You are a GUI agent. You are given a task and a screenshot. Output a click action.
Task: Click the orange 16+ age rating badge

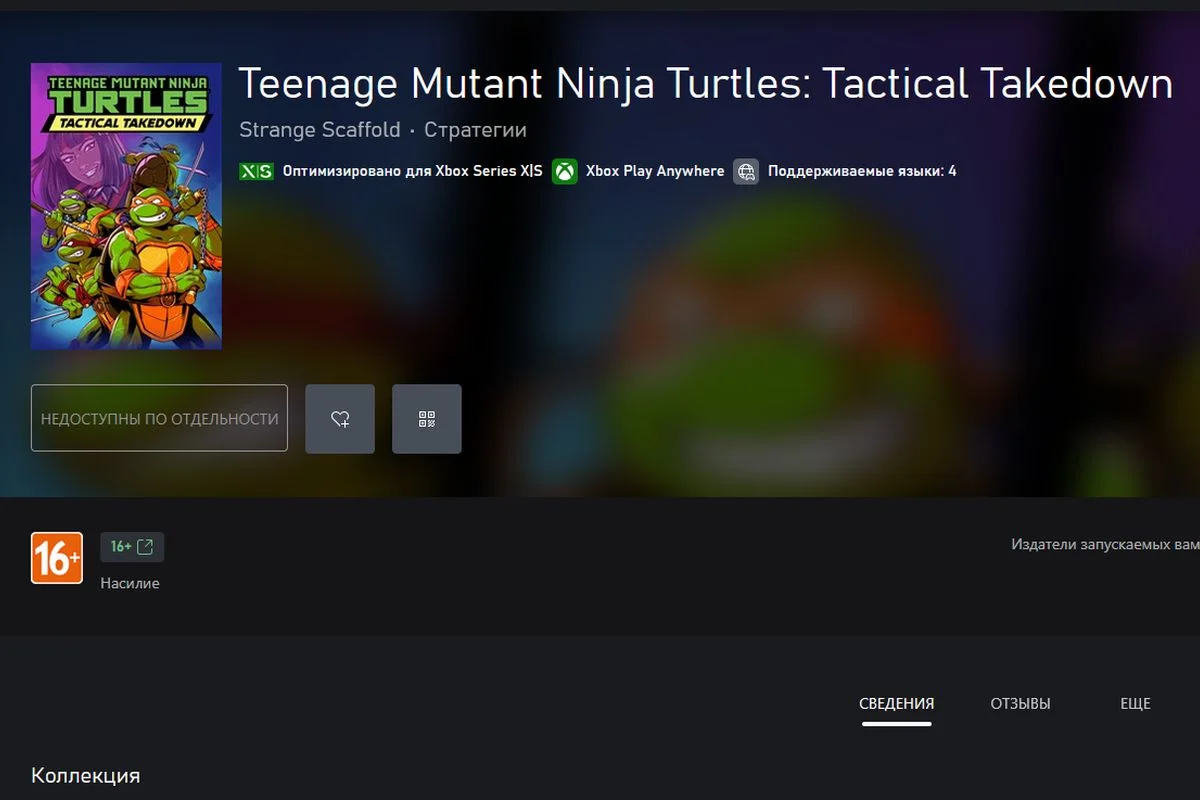coord(57,558)
